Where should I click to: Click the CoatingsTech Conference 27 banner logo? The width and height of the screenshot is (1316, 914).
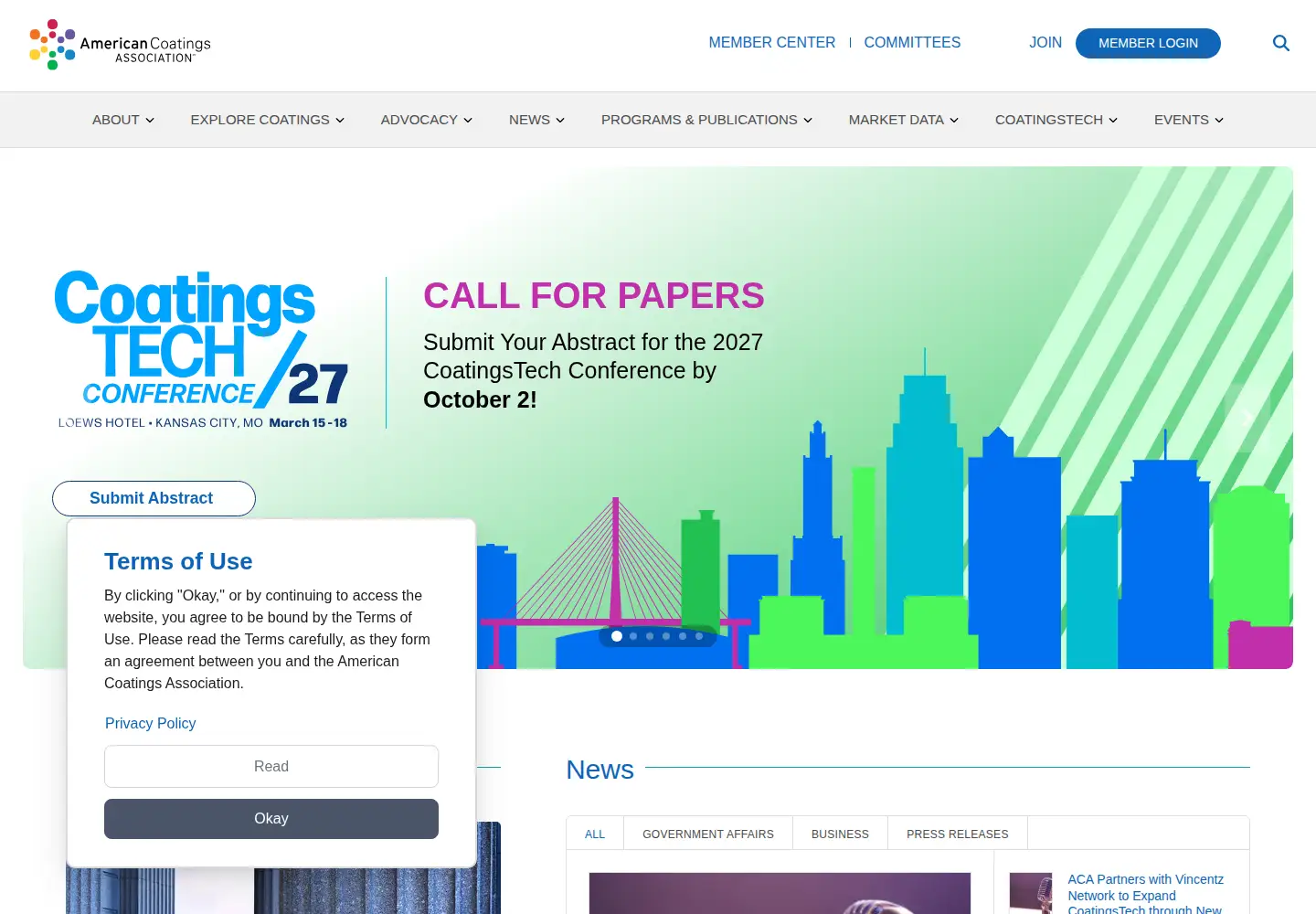(202, 350)
